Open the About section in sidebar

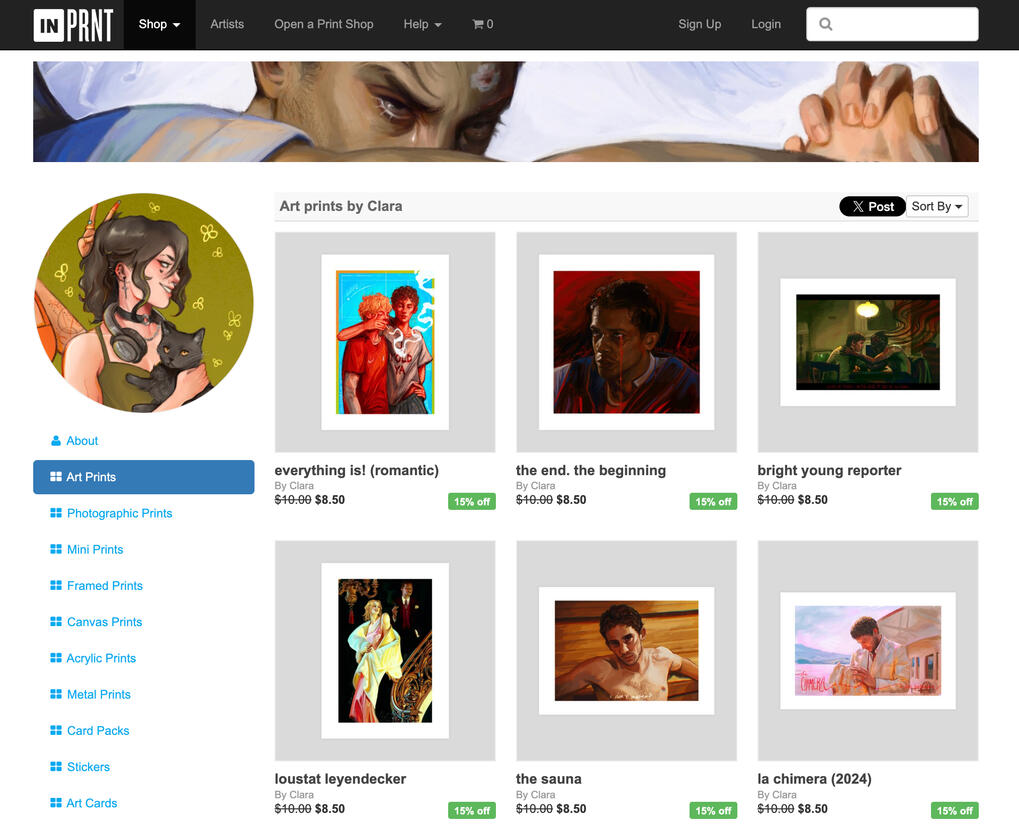click(x=144, y=441)
